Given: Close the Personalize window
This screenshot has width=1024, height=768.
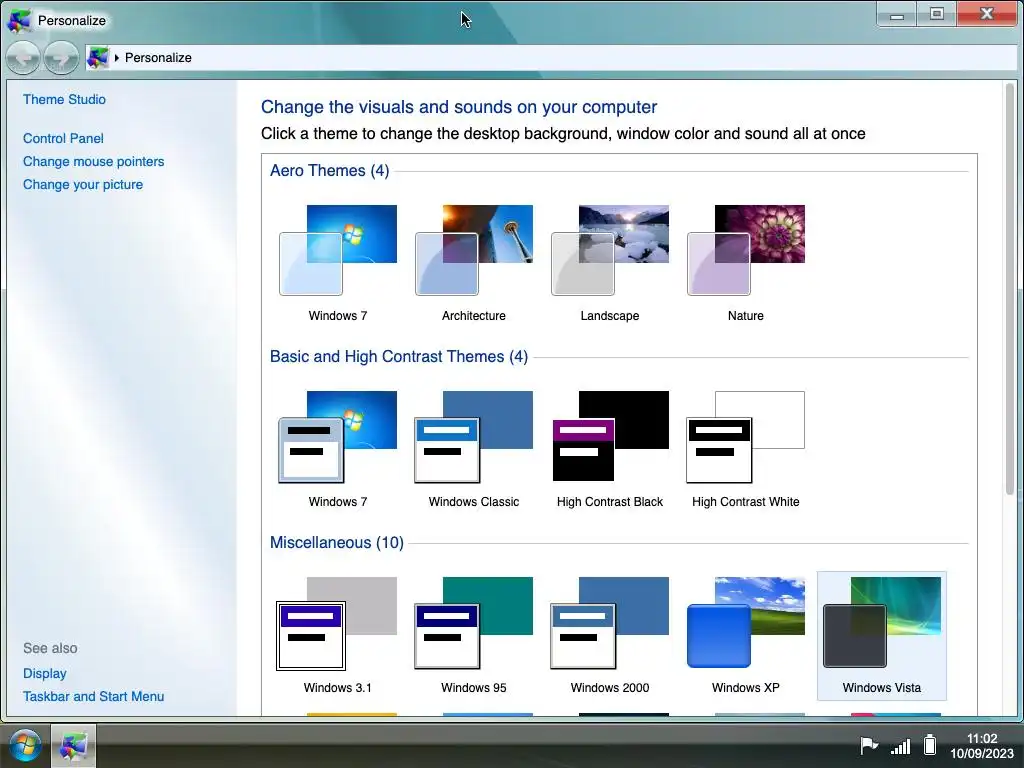Looking at the screenshot, I should pos(987,14).
